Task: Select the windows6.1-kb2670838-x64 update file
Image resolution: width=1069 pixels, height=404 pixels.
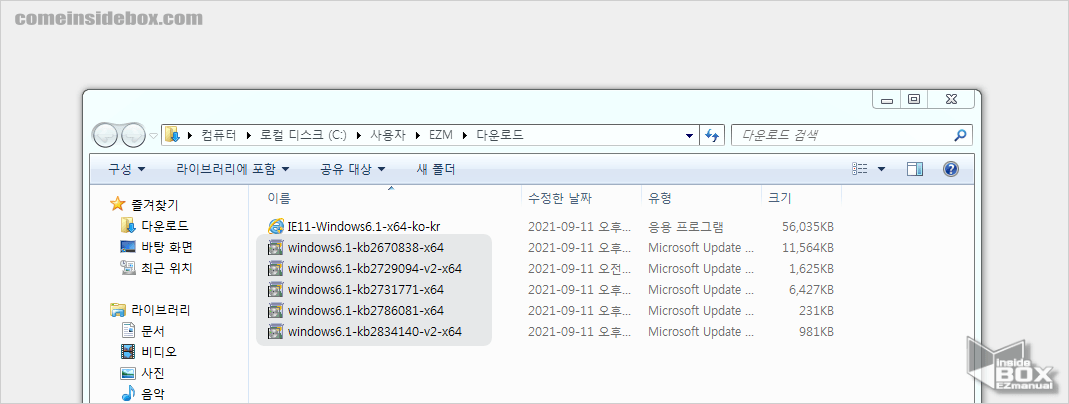Action: [365, 247]
